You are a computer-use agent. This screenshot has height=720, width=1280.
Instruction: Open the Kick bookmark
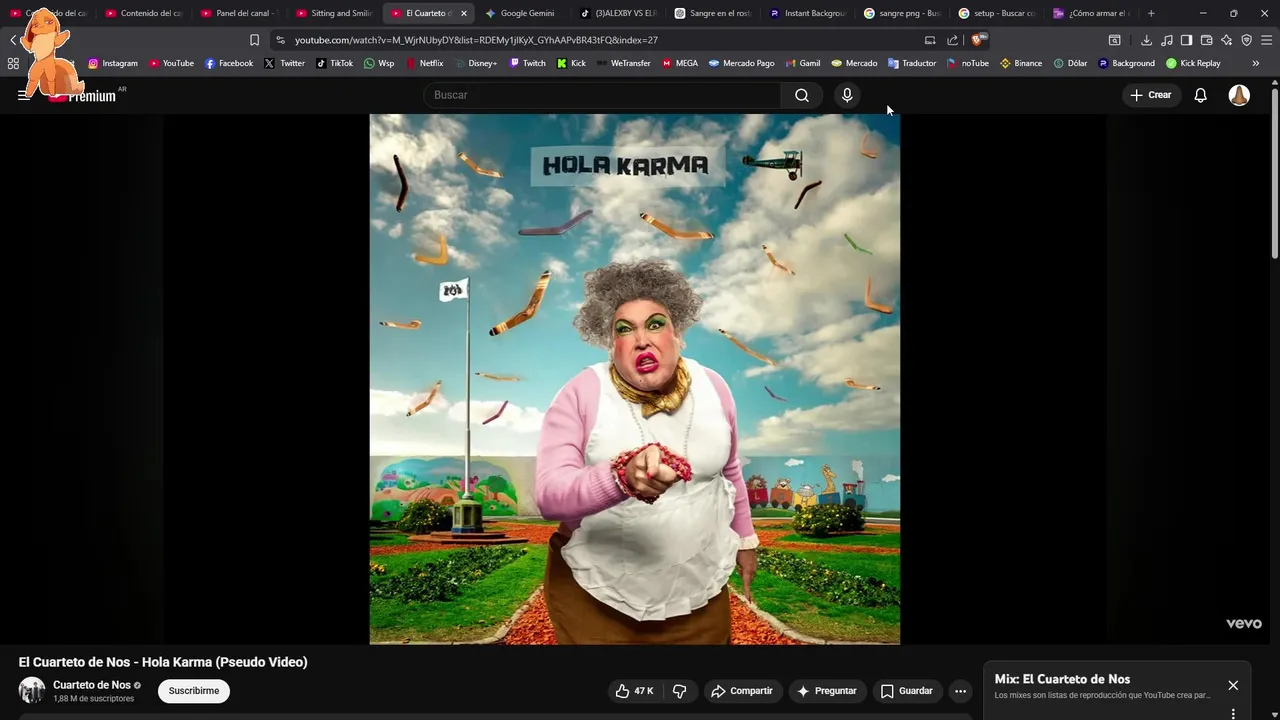[x=571, y=63]
